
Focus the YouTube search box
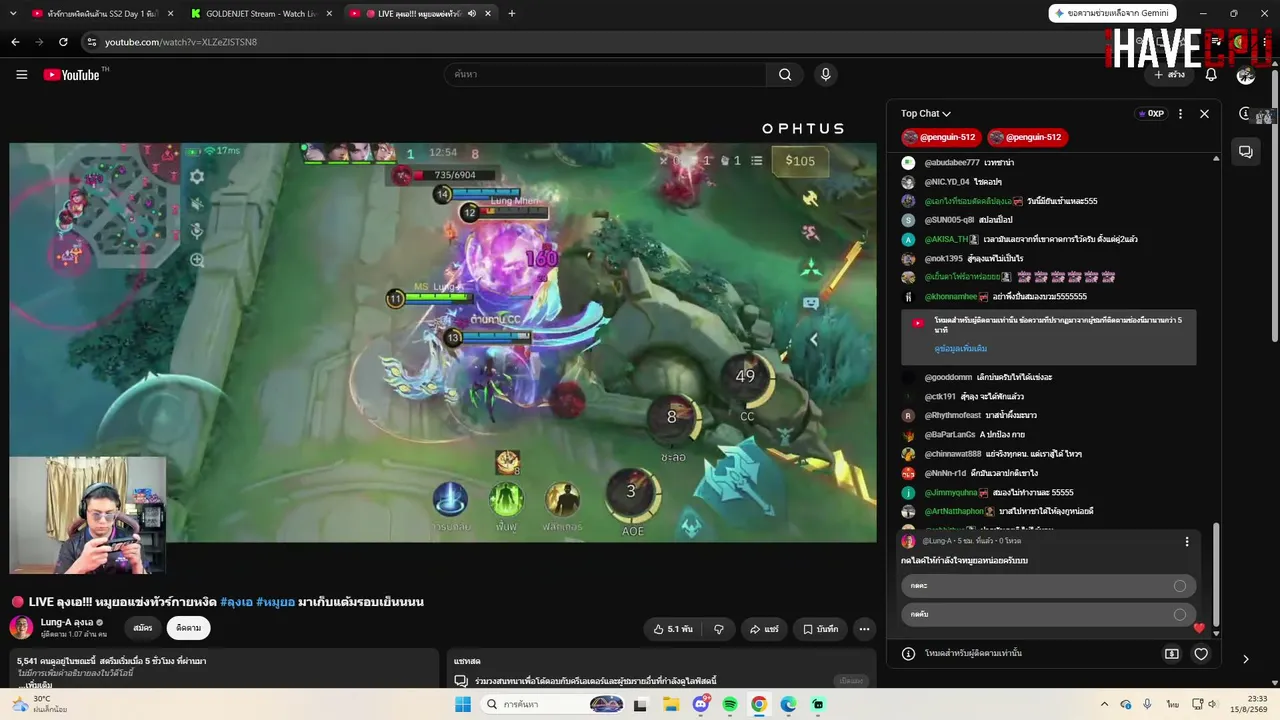pos(606,74)
